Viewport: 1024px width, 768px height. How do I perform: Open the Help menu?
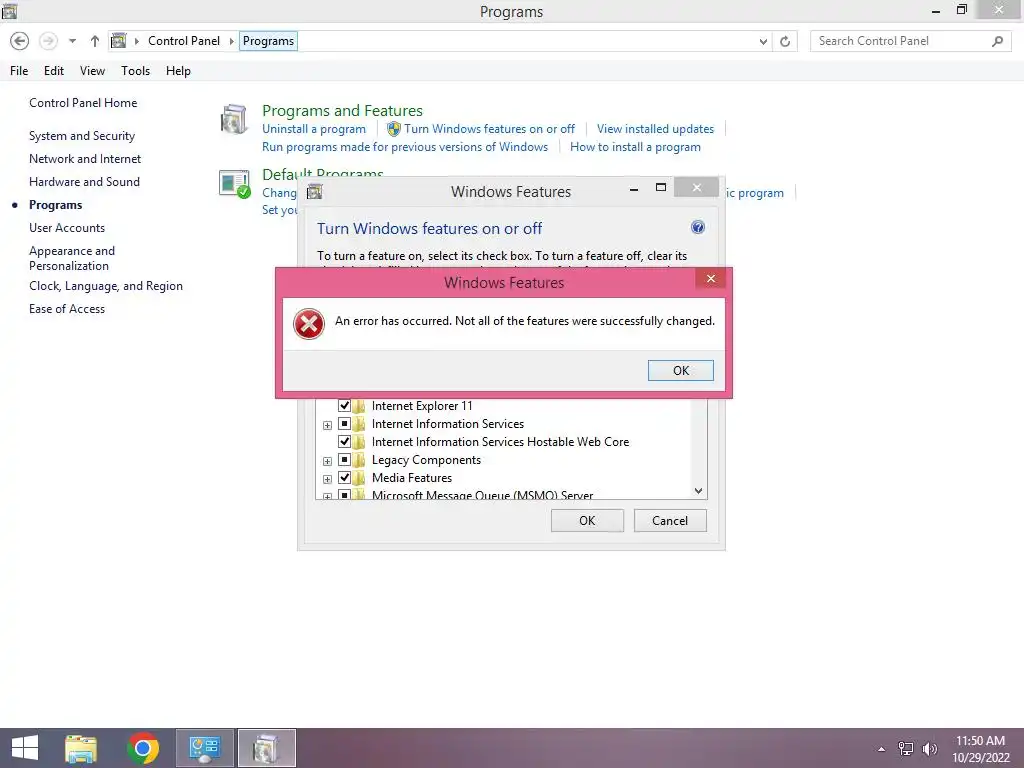point(178,71)
